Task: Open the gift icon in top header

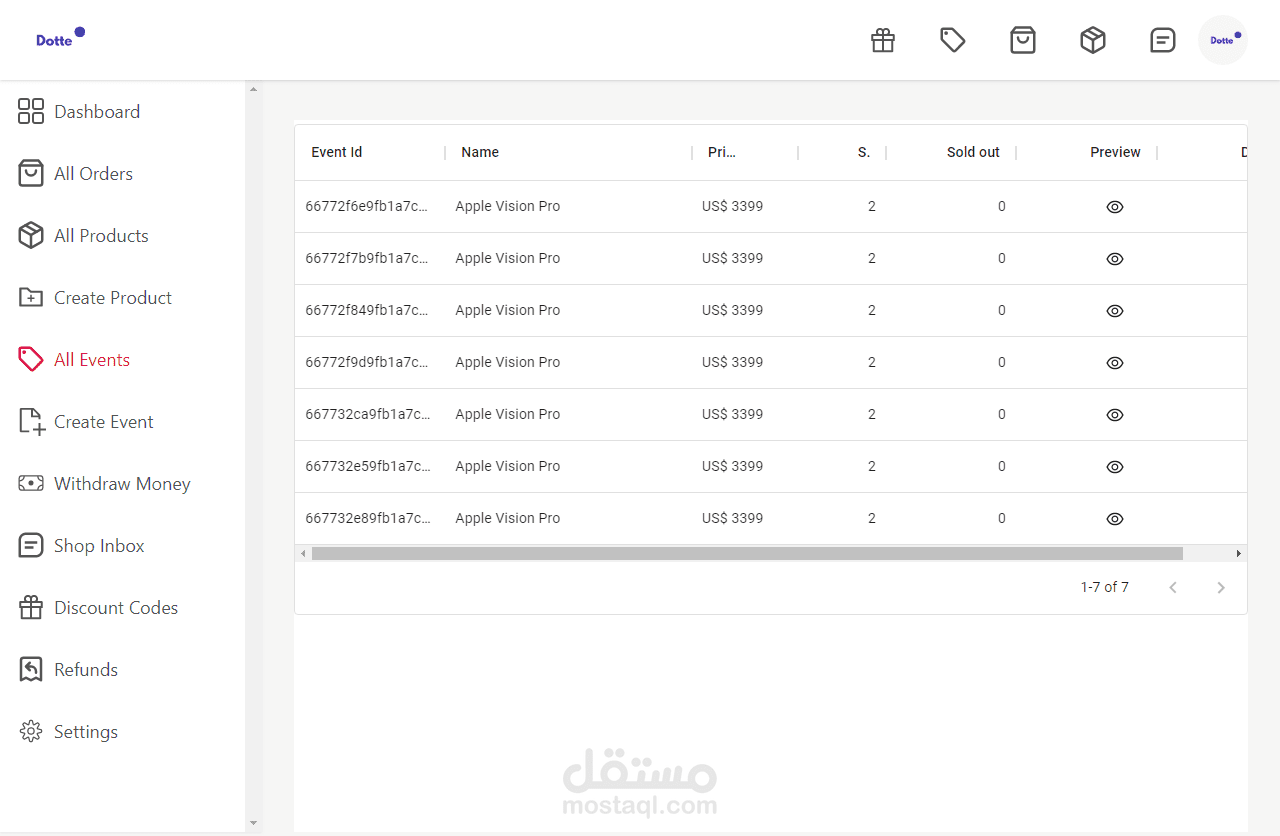Action: 883,40
